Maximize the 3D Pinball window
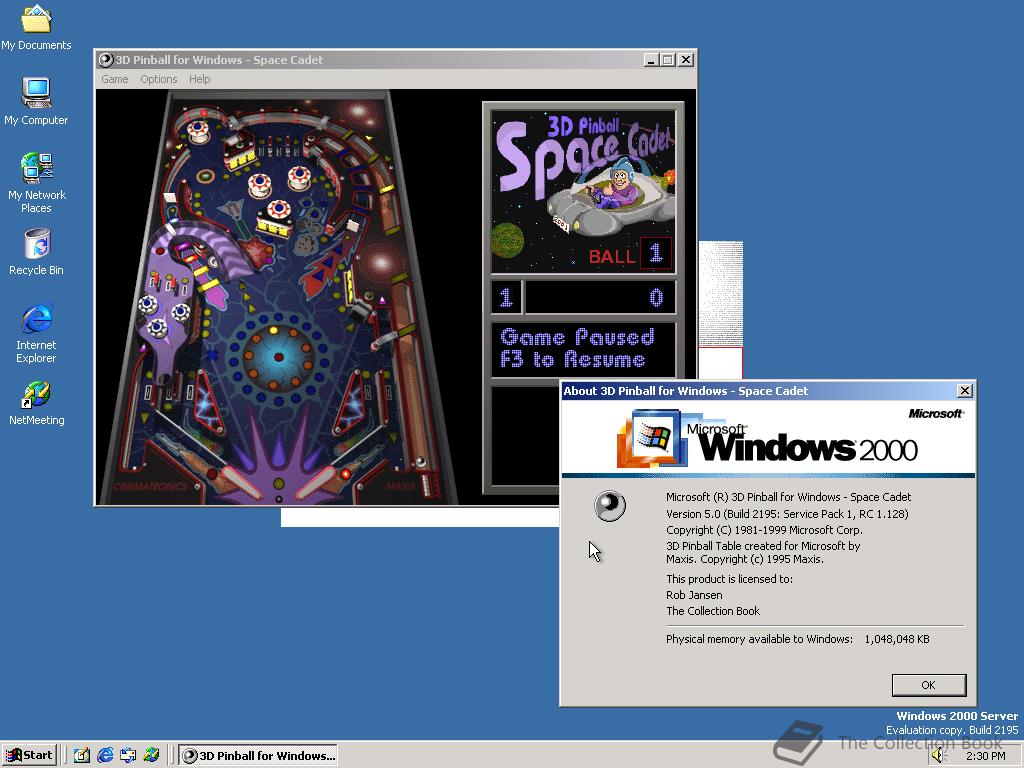 pos(667,59)
